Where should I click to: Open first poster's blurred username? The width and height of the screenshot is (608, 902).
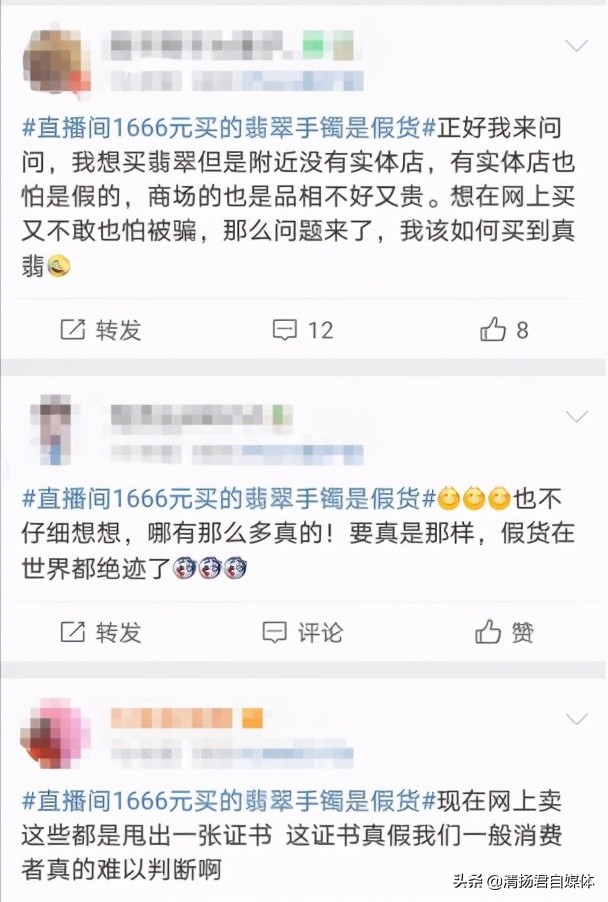click(230, 46)
